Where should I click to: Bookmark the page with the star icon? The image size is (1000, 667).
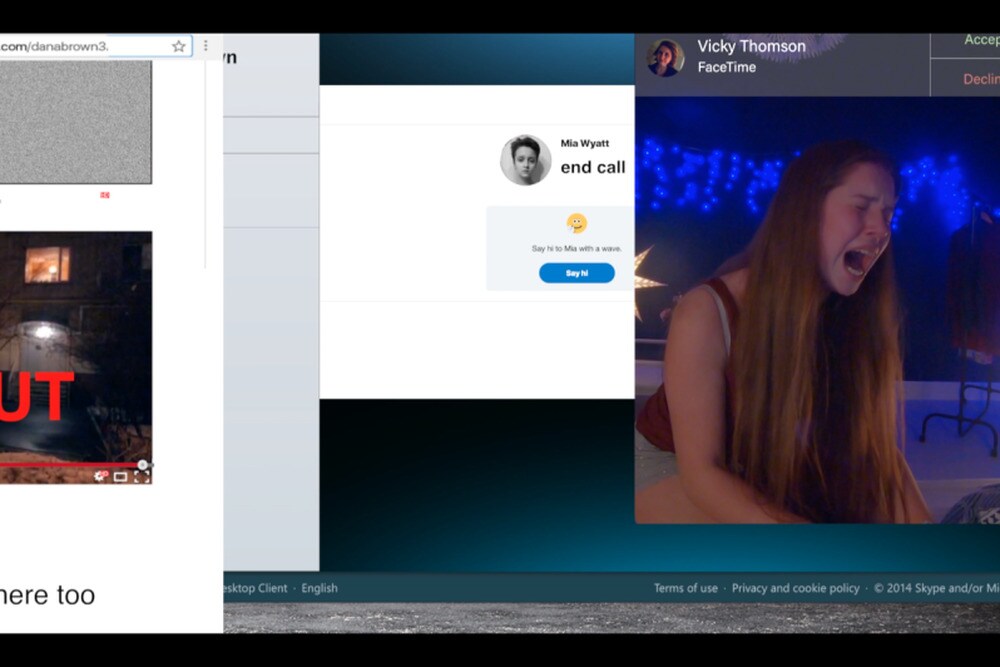pos(179,46)
